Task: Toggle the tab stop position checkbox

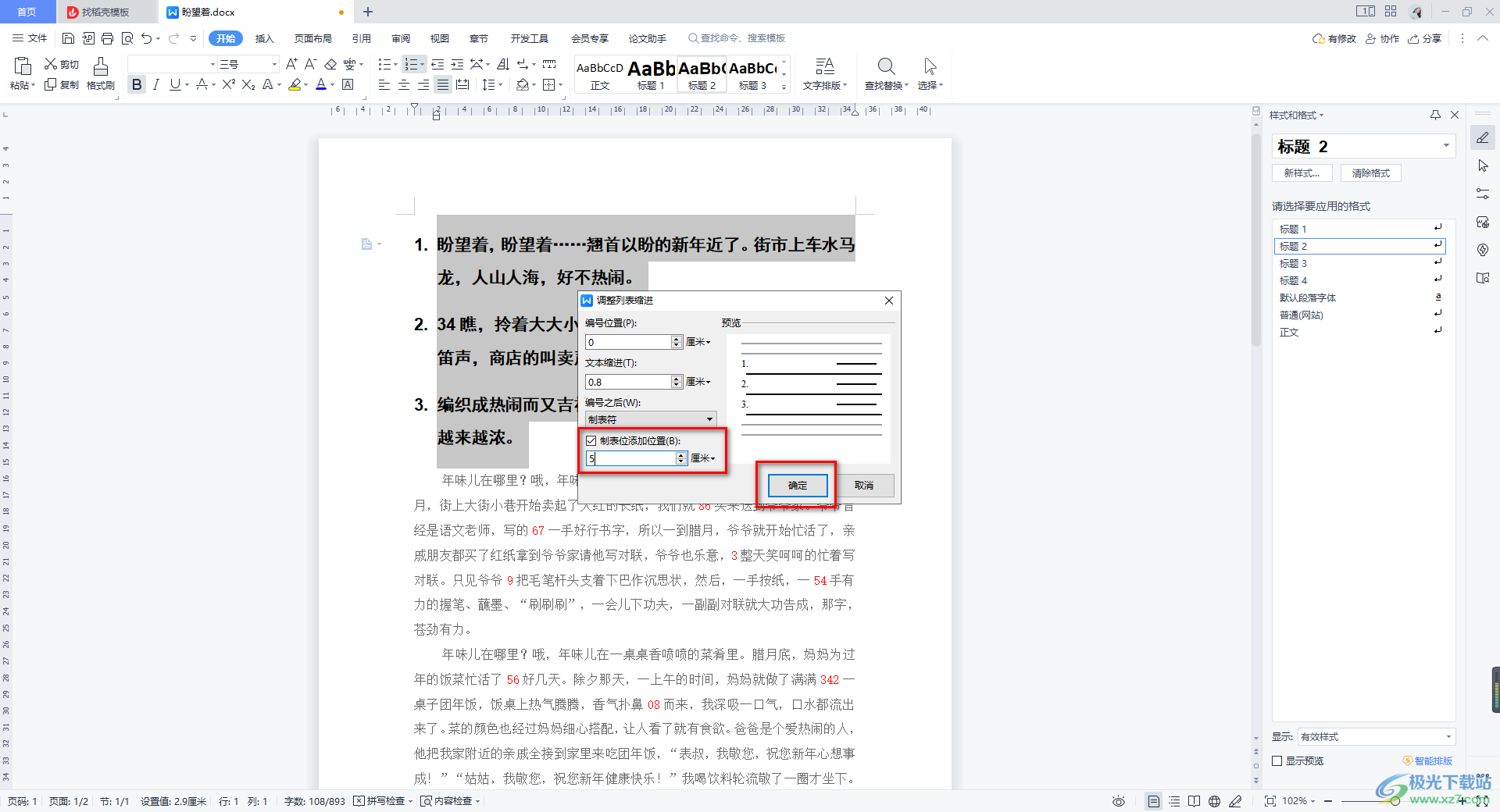Action: click(x=591, y=441)
